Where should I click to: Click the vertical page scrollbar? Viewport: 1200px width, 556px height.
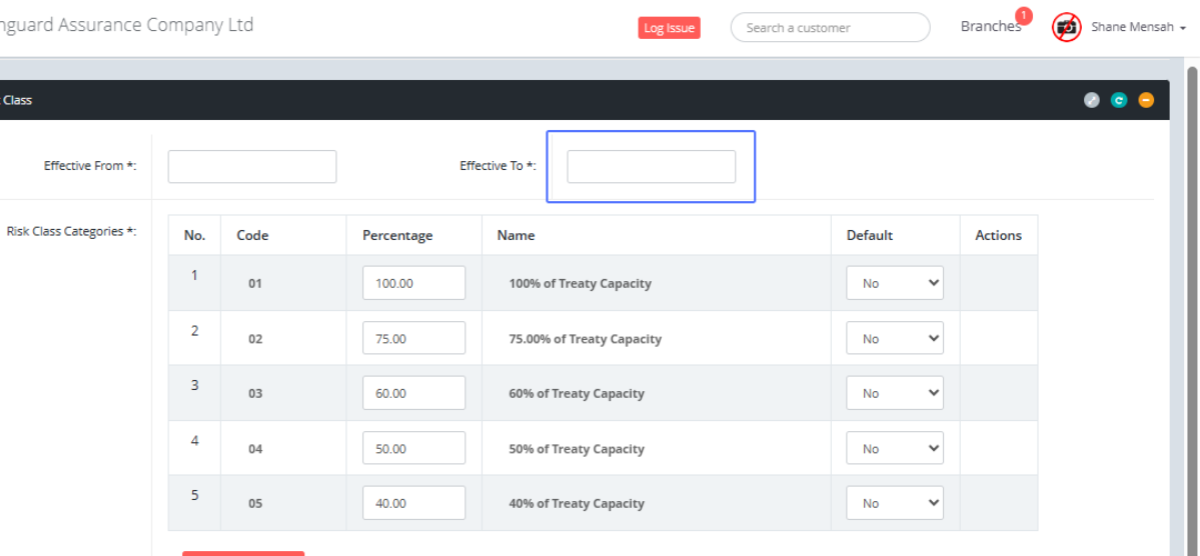1191,300
